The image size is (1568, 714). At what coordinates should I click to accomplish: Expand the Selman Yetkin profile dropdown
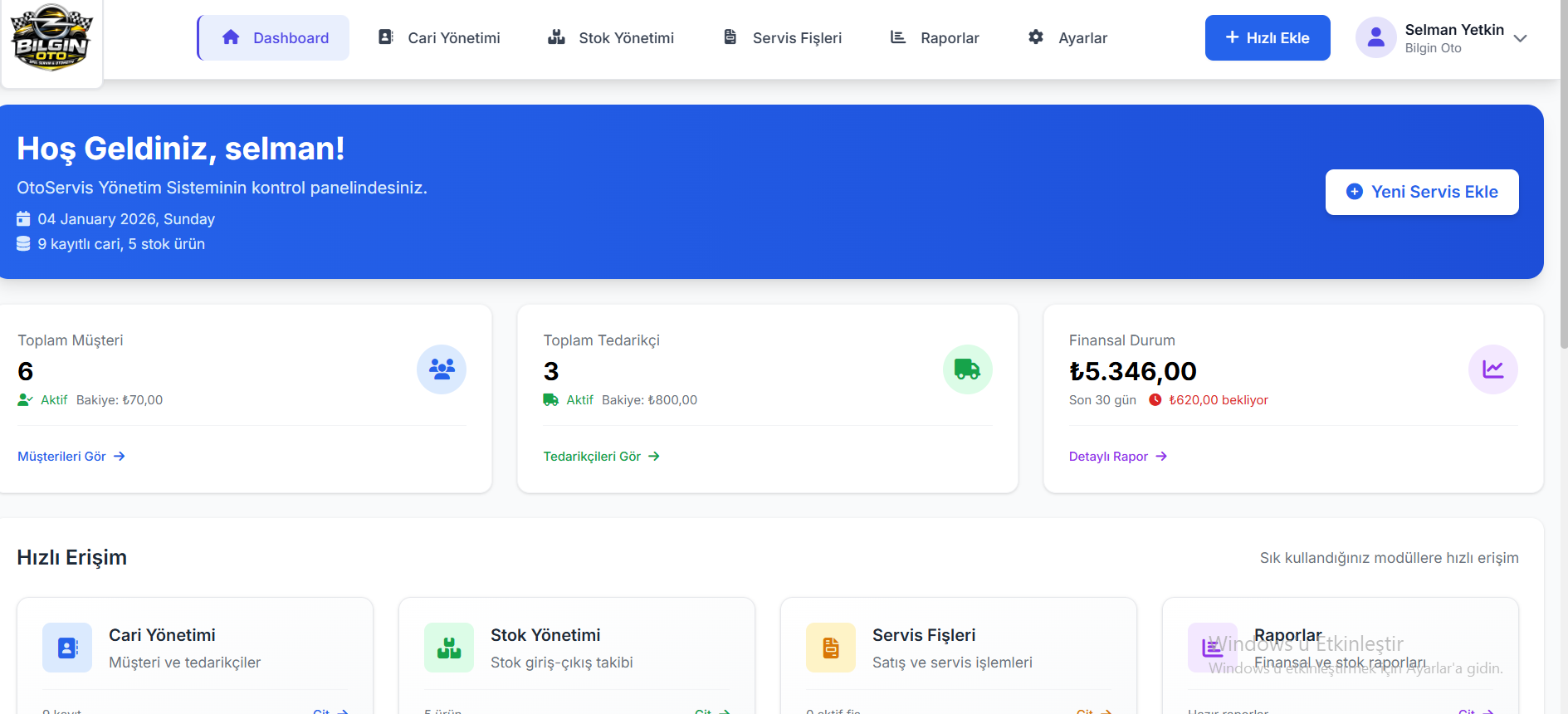click(1520, 38)
